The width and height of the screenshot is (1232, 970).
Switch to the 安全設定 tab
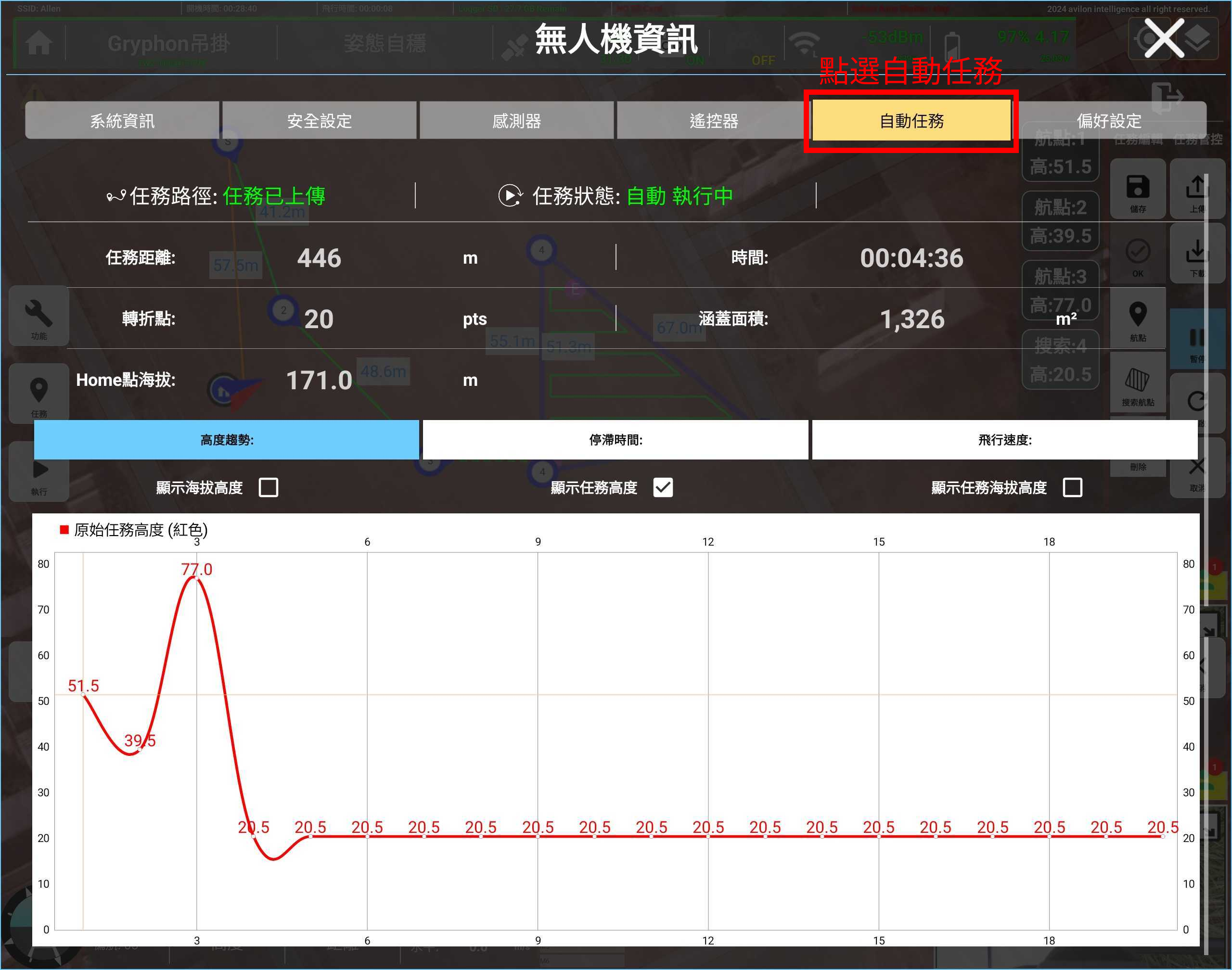point(319,120)
